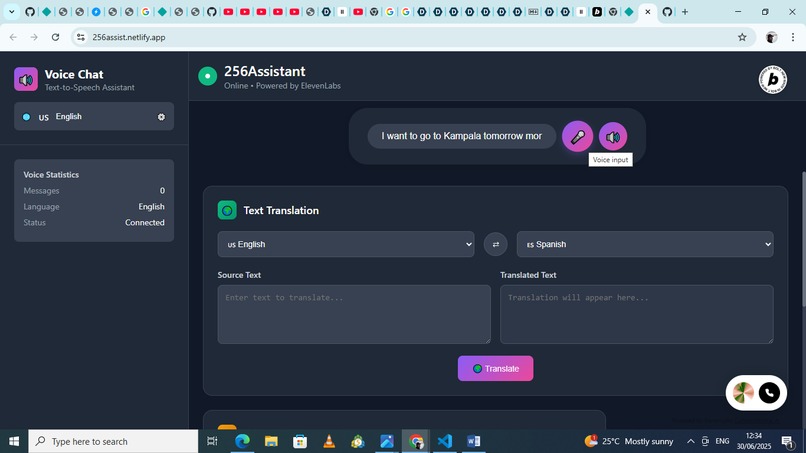
Task: Click the Source Text box
Action: click(354, 314)
